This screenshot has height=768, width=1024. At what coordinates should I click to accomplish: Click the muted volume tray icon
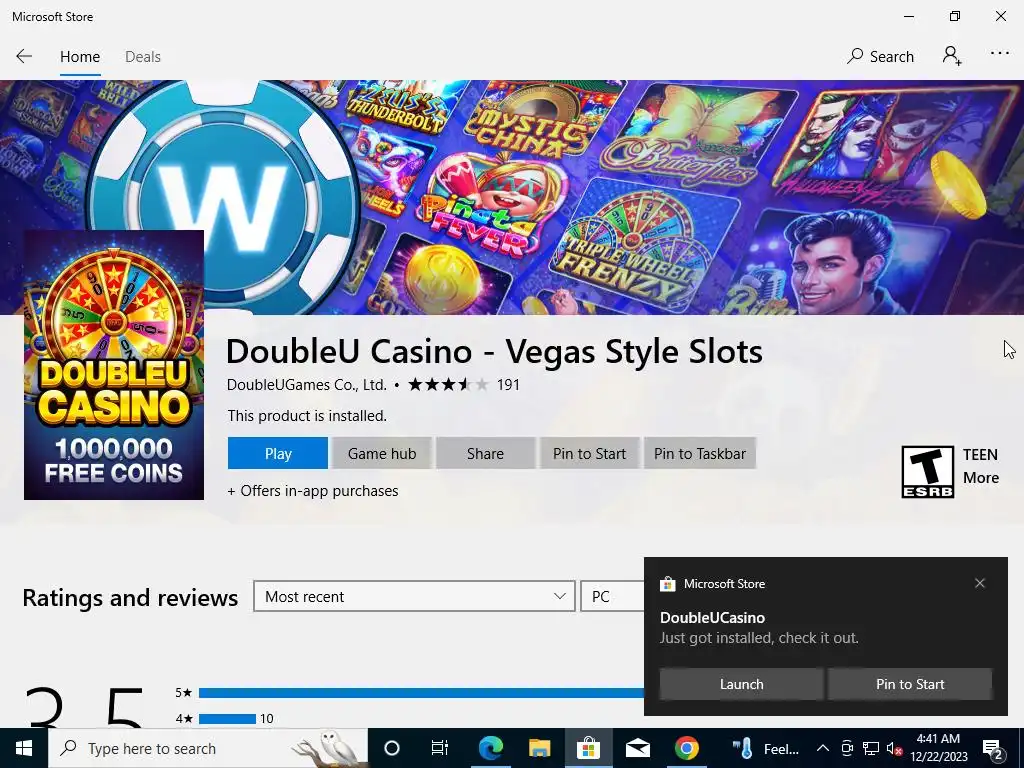[x=894, y=749]
